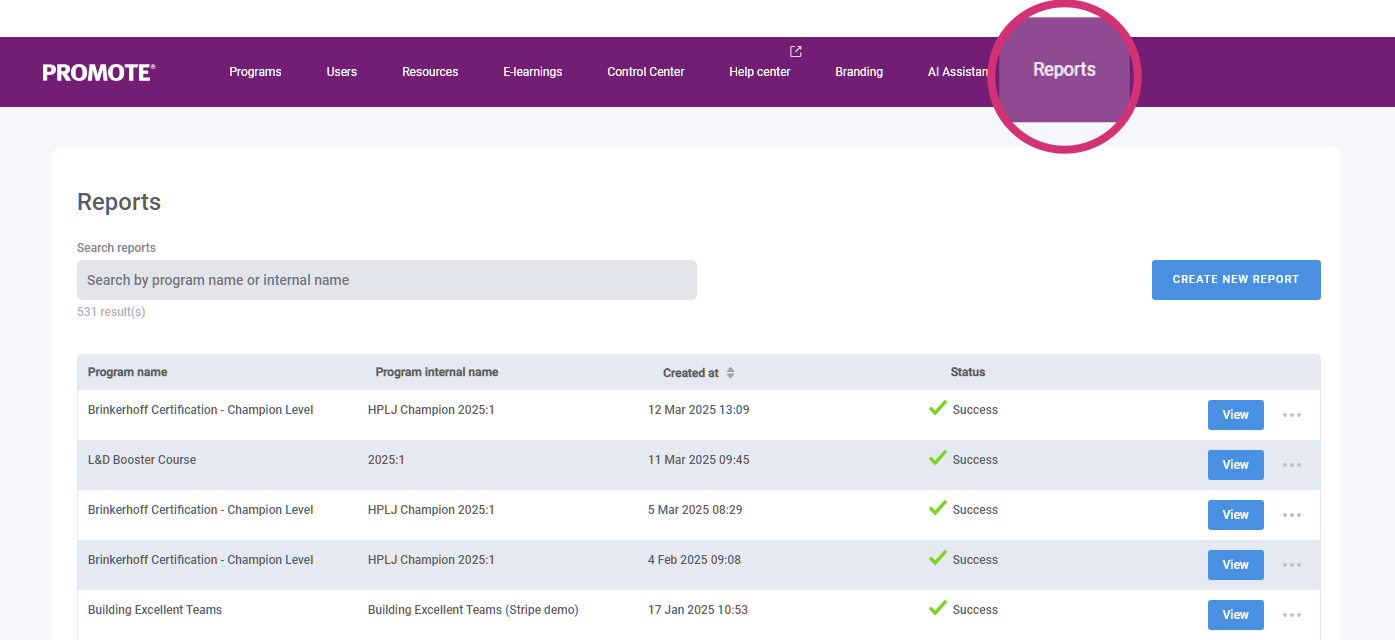Viewport: 1395px width, 640px height.
Task: Sort reports by the Created at arrows
Action: pyautogui.click(x=730, y=373)
